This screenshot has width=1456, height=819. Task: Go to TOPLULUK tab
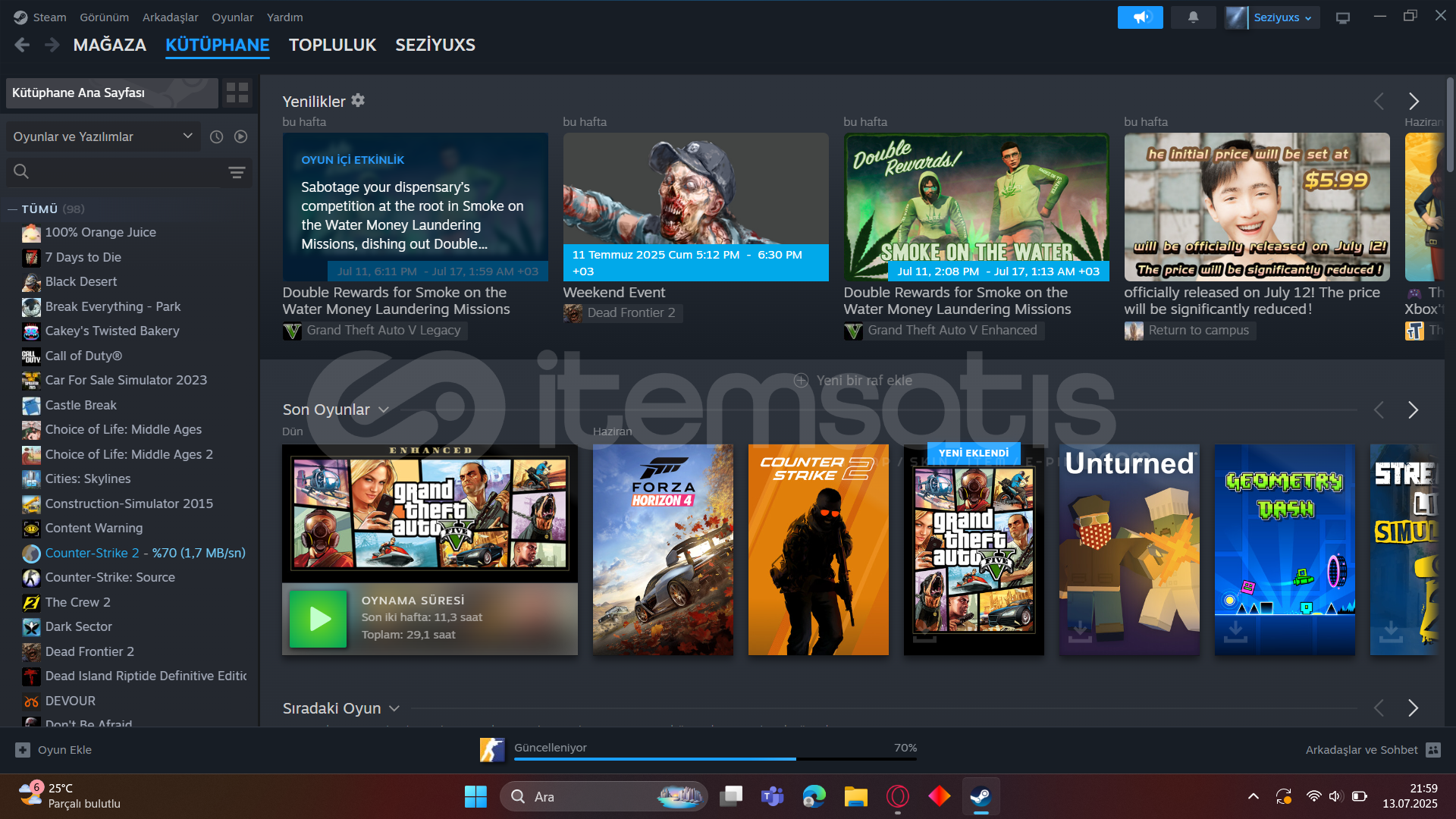[332, 45]
